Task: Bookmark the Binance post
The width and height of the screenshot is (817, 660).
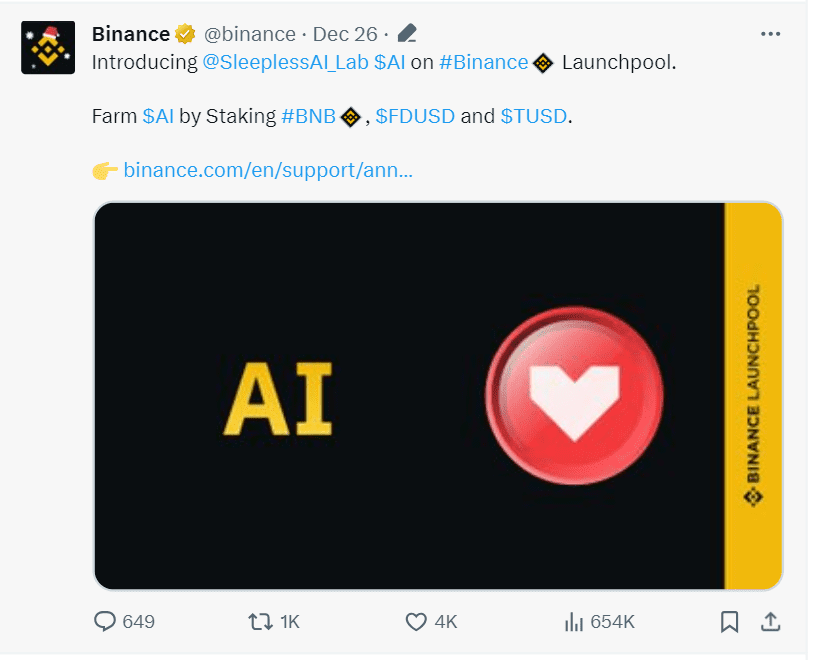Action: (729, 621)
